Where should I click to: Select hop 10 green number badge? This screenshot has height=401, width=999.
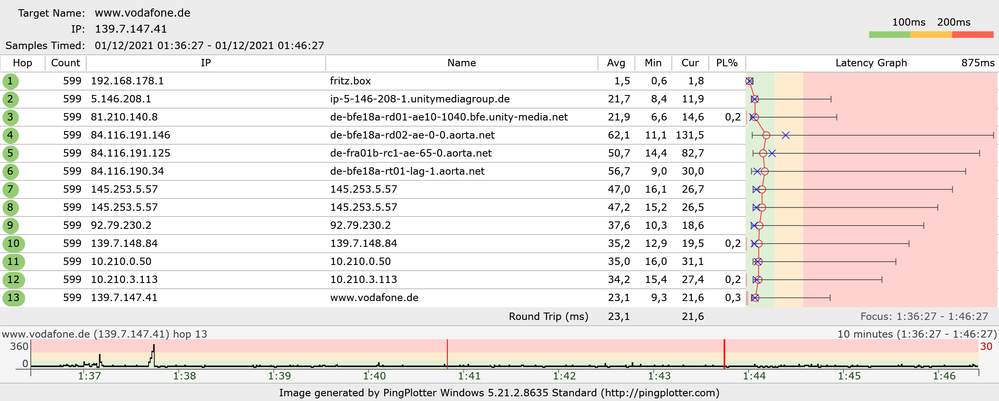coord(13,244)
